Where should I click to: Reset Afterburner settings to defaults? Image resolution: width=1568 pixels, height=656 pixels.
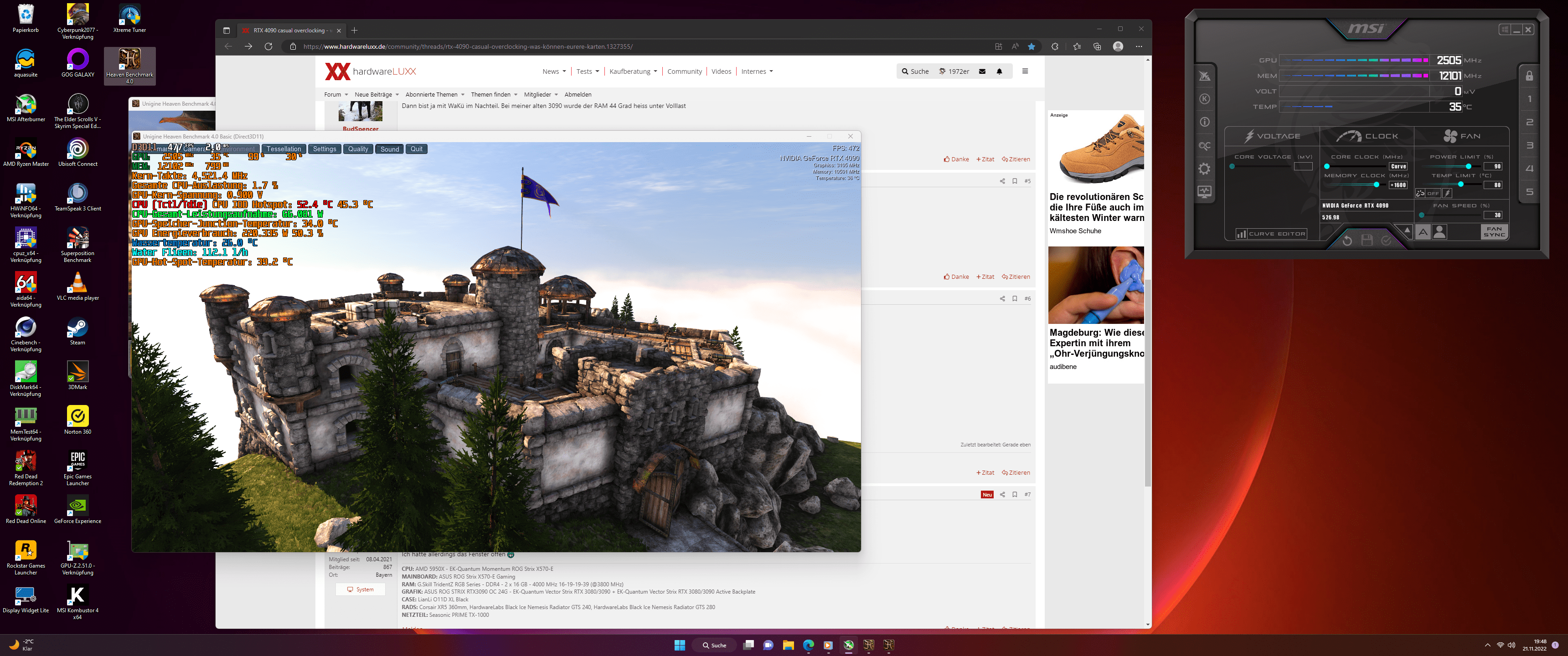click(1347, 241)
